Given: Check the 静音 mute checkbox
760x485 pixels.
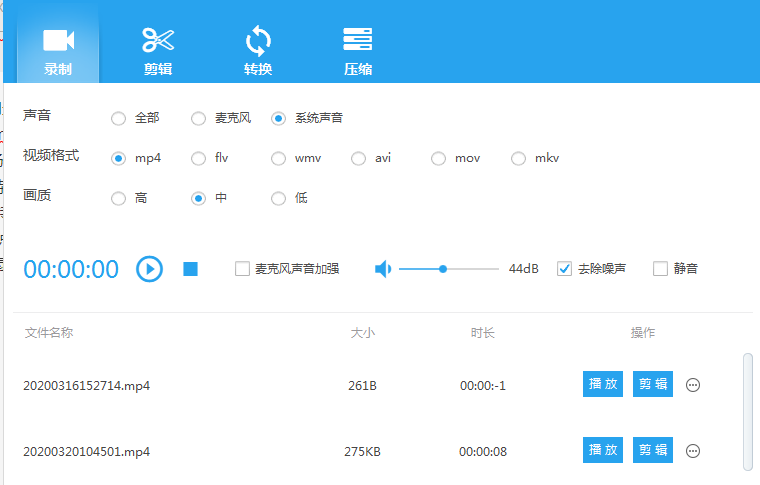Looking at the screenshot, I should (660, 268).
